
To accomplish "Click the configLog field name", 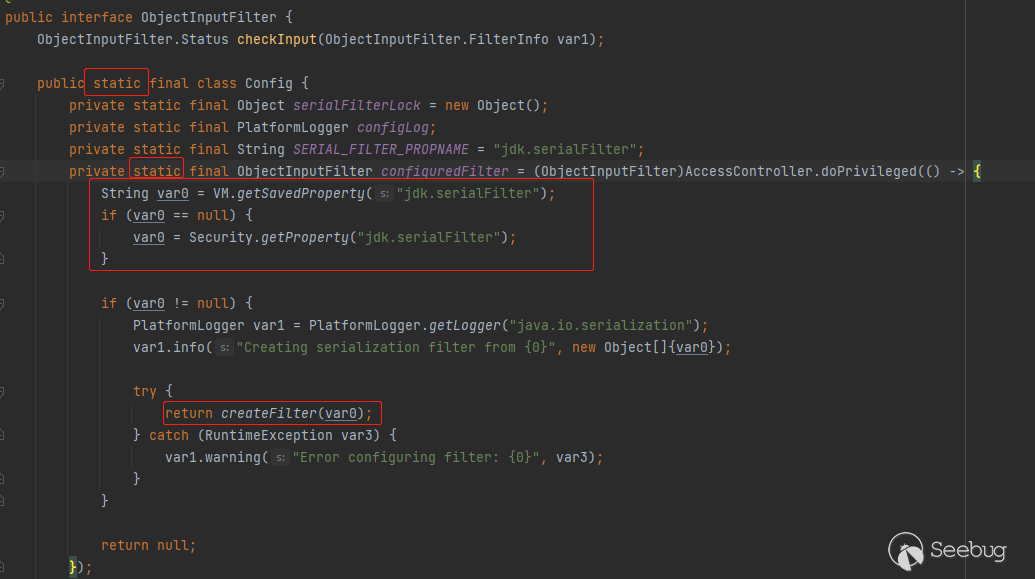I will (394, 127).
